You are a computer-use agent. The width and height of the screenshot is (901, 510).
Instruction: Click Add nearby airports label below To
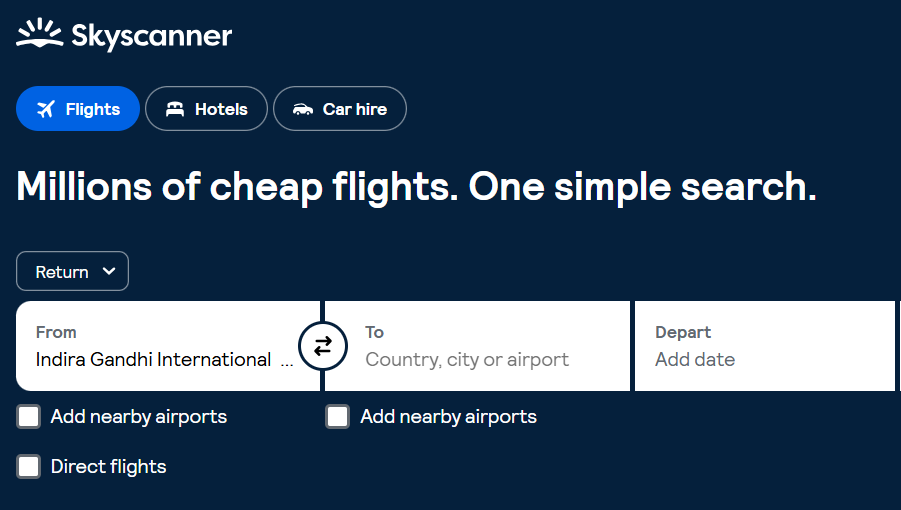click(448, 417)
